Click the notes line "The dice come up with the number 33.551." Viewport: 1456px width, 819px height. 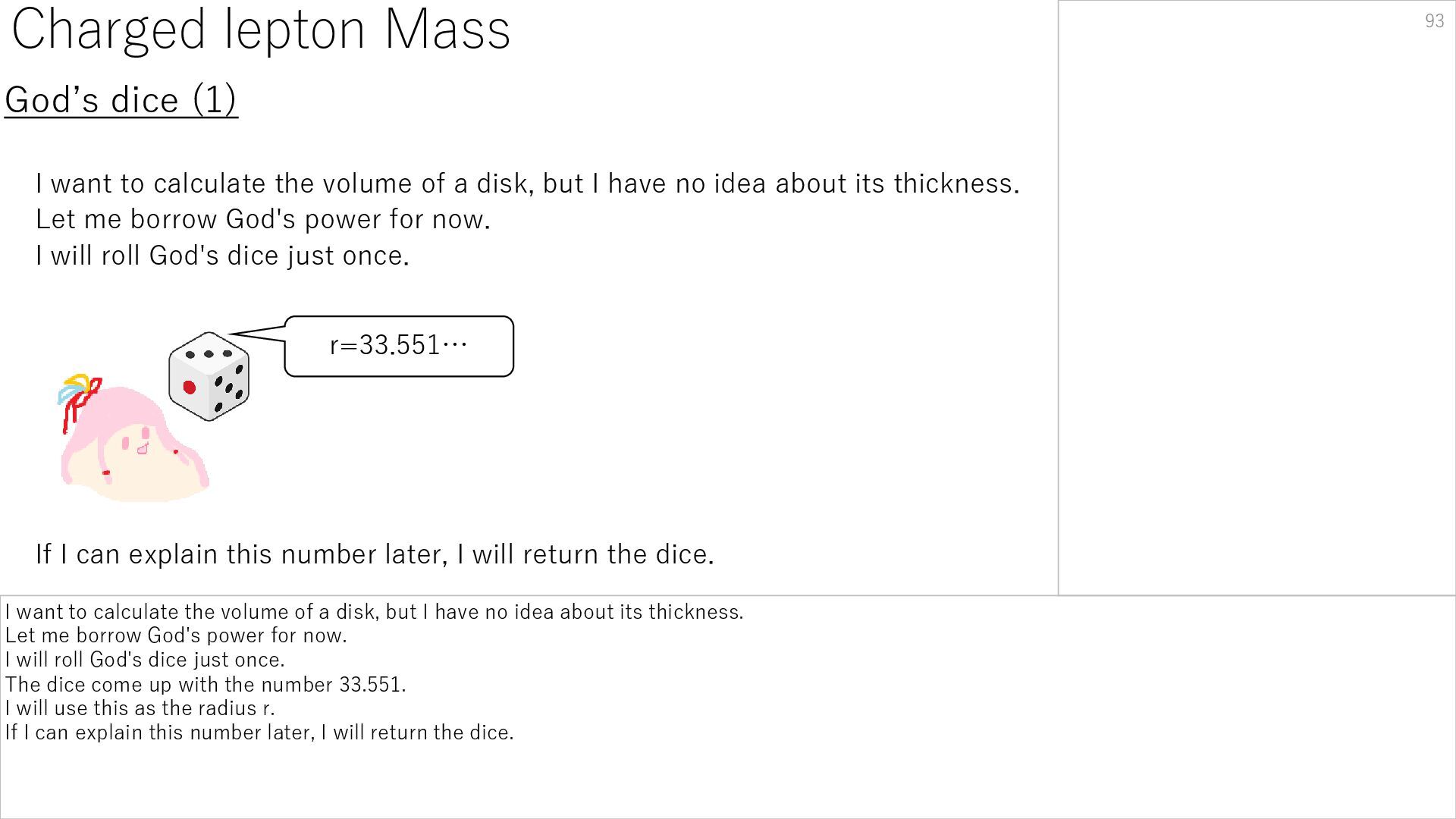click(206, 685)
